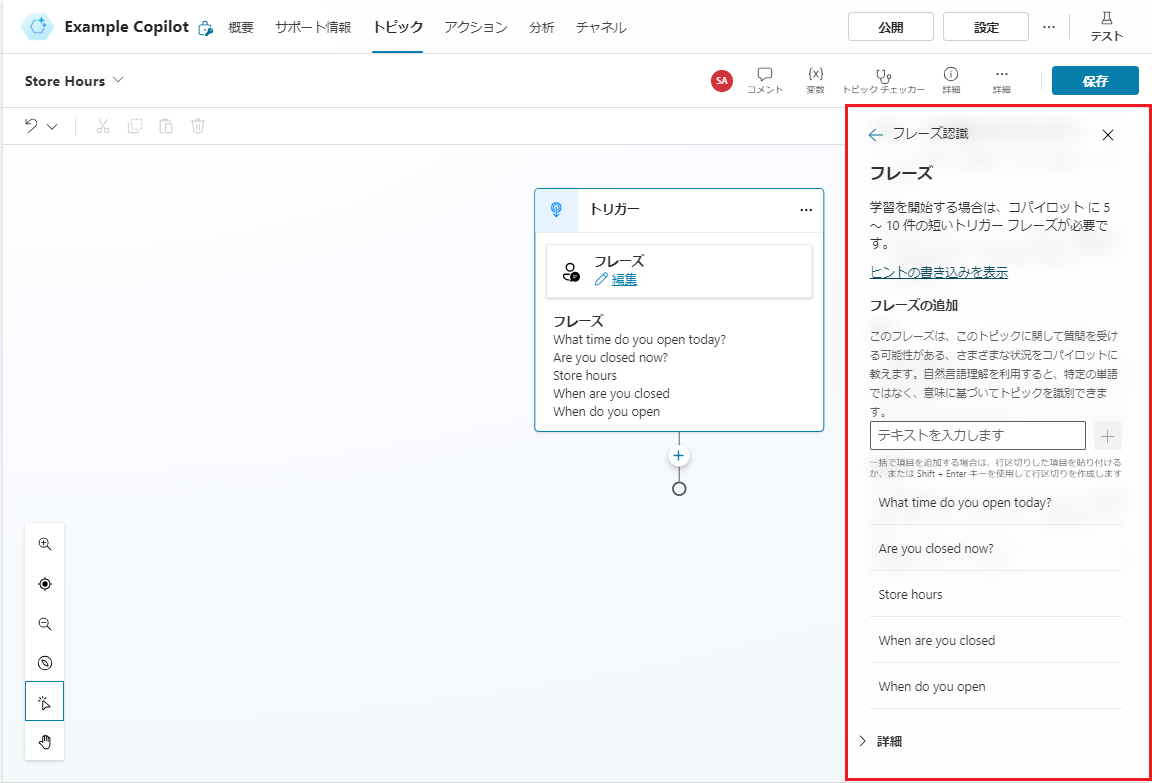The width and height of the screenshot is (1152, 783).
Task: Run the トピック チェッカー topic checker
Action: pyautogui.click(x=883, y=80)
